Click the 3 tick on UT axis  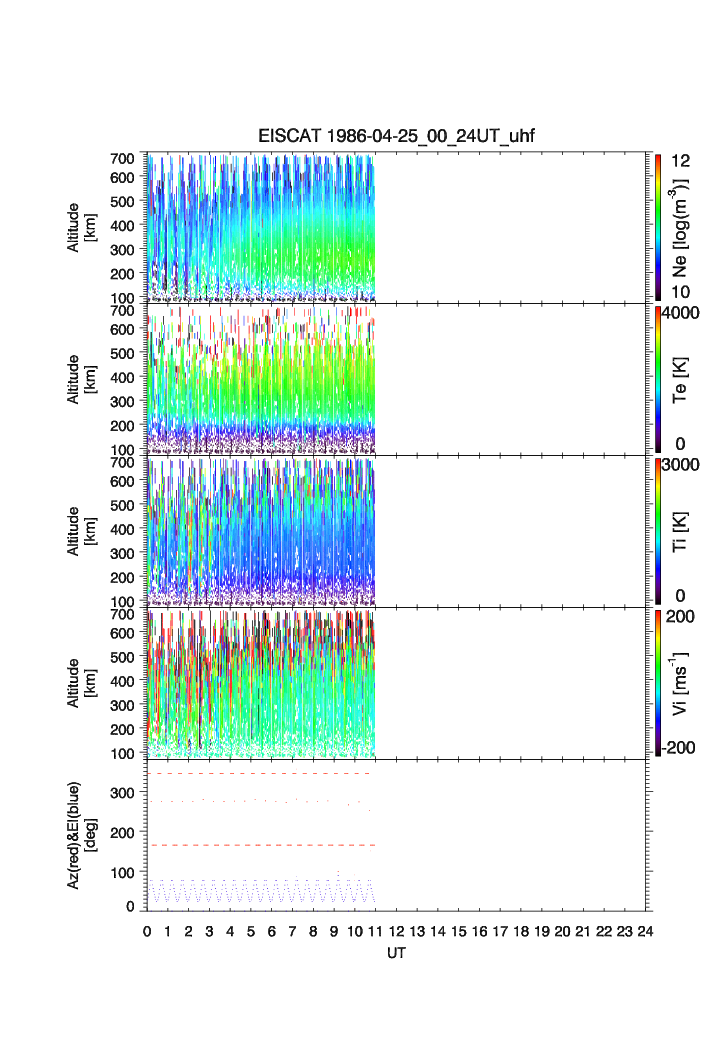pyautogui.click(x=210, y=931)
